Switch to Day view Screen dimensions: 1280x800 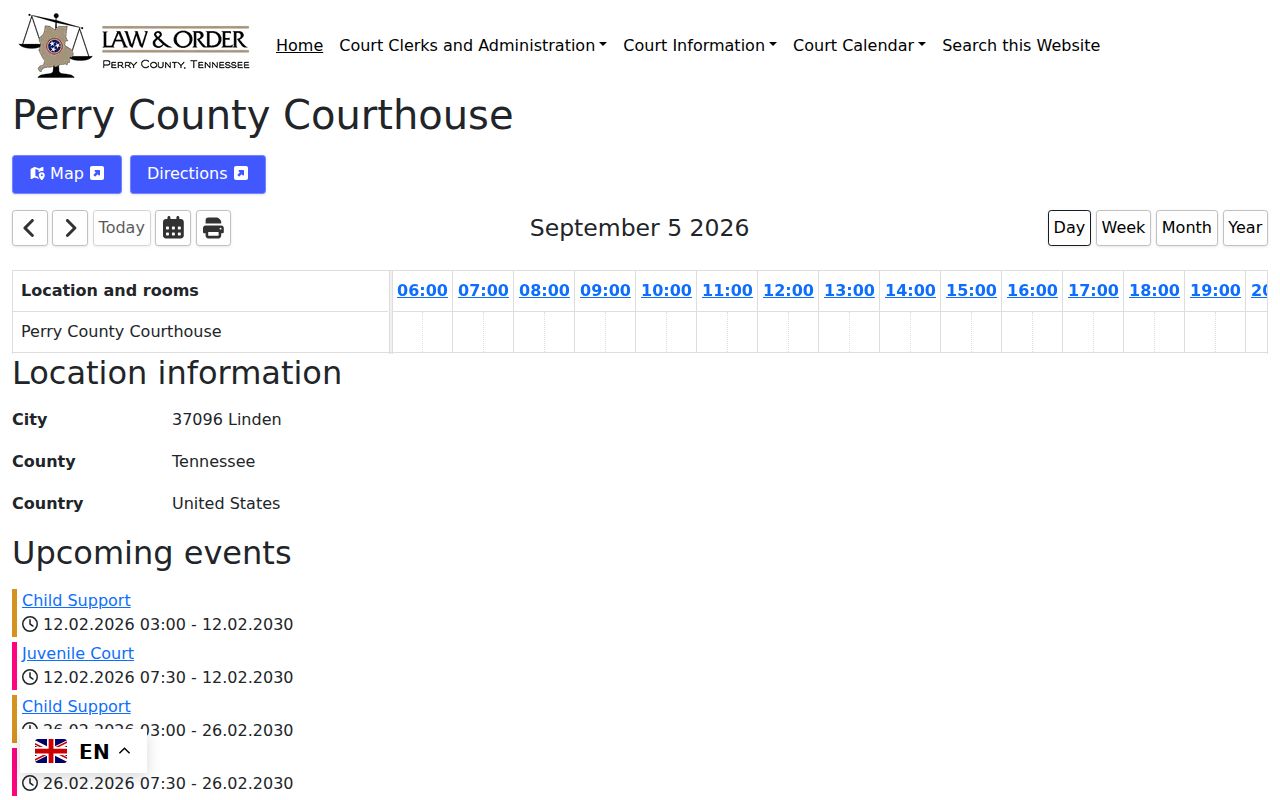pos(1069,228)
